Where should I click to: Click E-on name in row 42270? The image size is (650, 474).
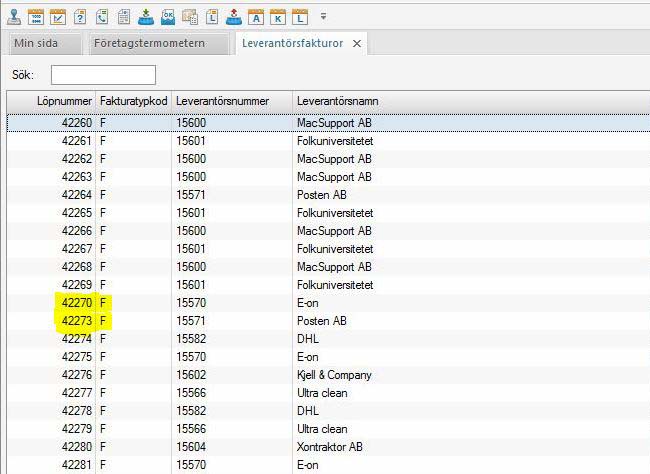pyautogui.click(x=308, y=303)
